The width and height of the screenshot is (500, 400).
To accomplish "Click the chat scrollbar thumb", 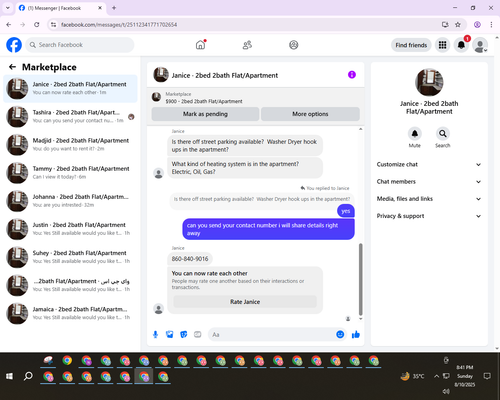I will coord(360,279).
